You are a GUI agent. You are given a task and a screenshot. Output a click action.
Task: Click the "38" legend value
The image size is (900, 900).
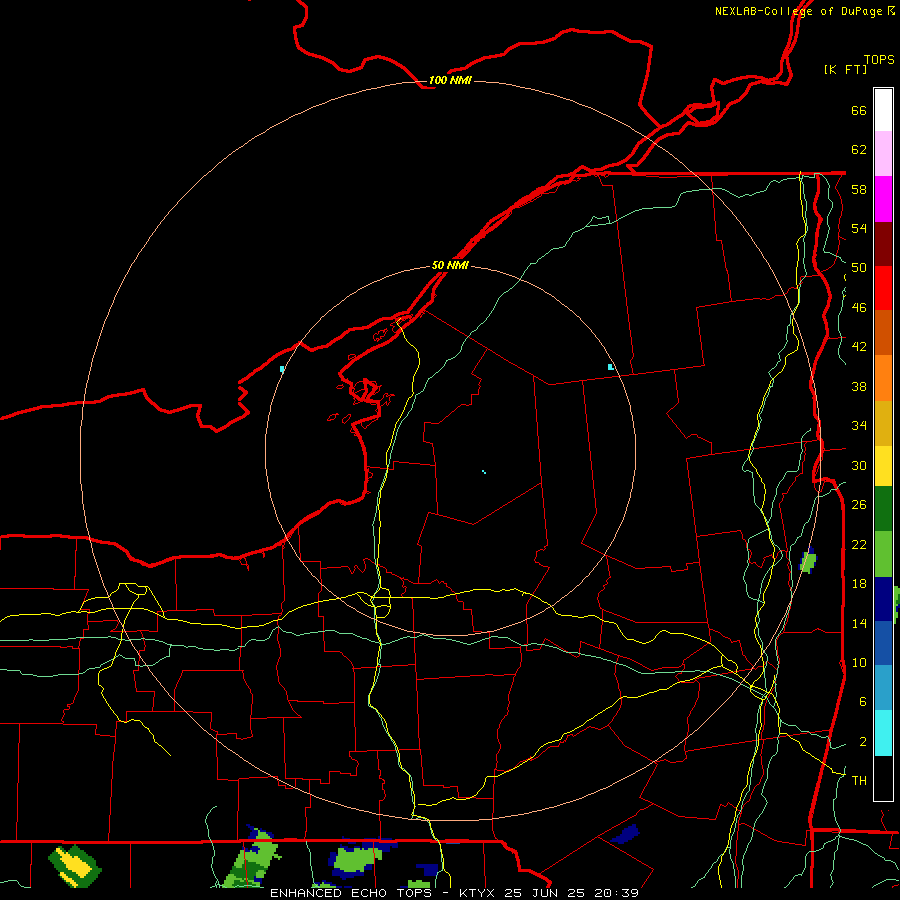coord(859,386)
